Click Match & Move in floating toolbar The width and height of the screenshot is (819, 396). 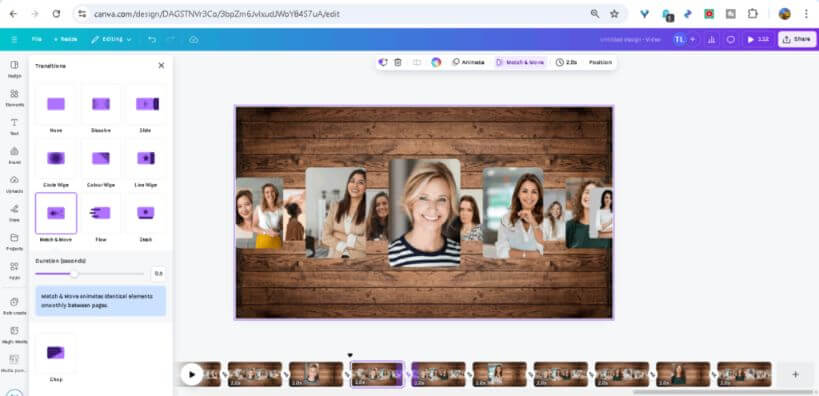(520, 62)
